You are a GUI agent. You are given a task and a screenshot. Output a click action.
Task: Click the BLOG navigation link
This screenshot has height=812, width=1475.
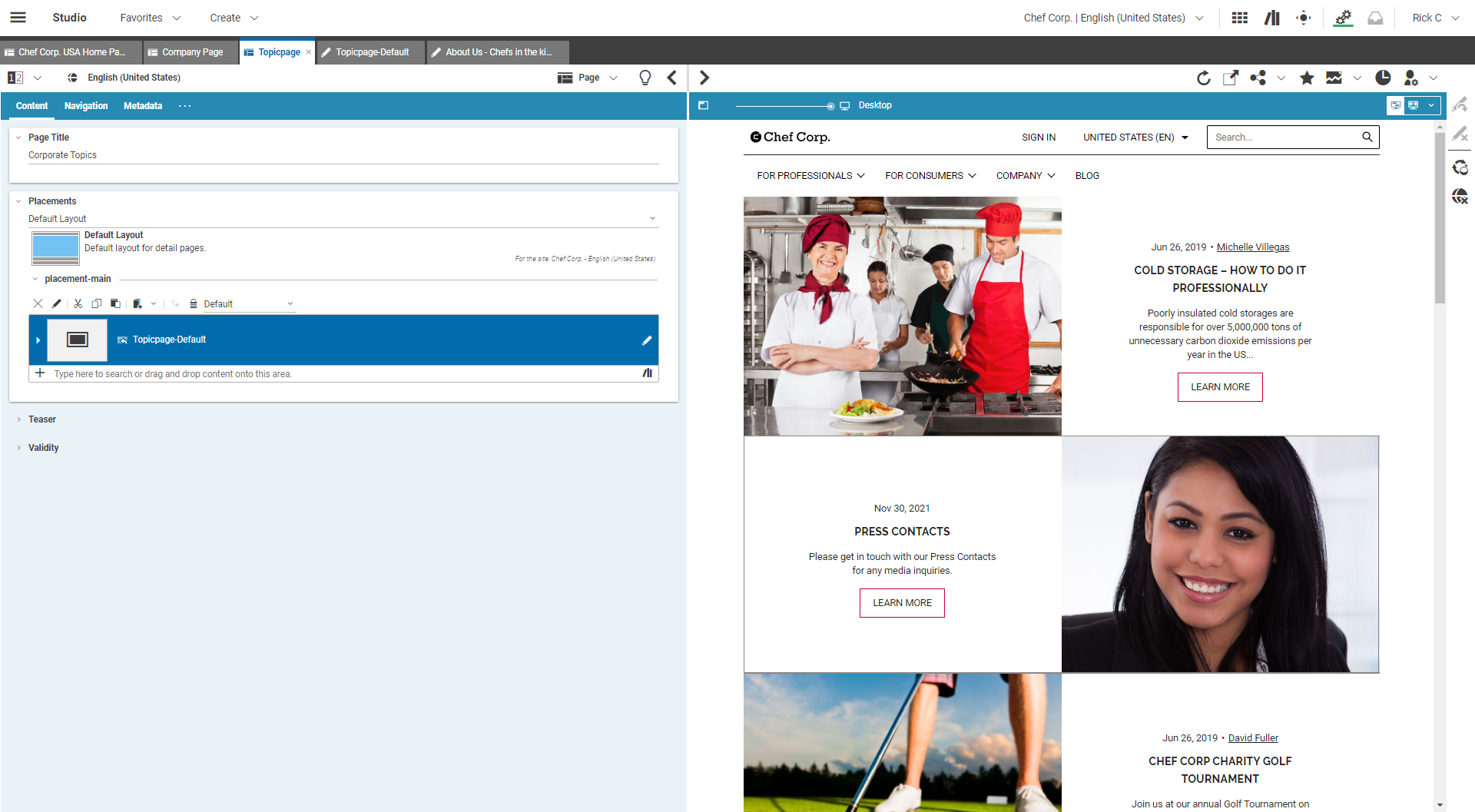click(1087, 176)
